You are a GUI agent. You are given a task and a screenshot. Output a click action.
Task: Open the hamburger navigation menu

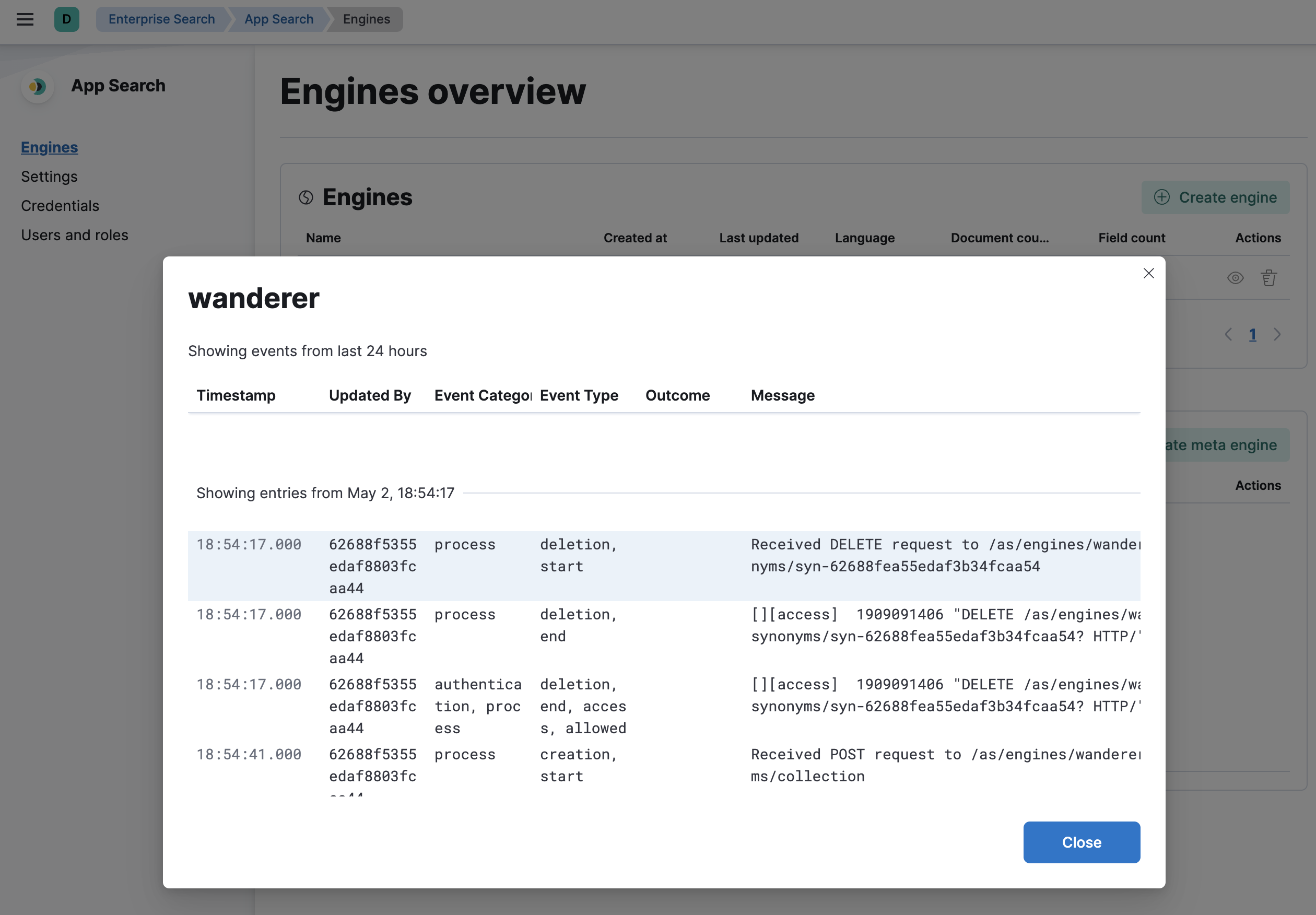coord(25,19)
